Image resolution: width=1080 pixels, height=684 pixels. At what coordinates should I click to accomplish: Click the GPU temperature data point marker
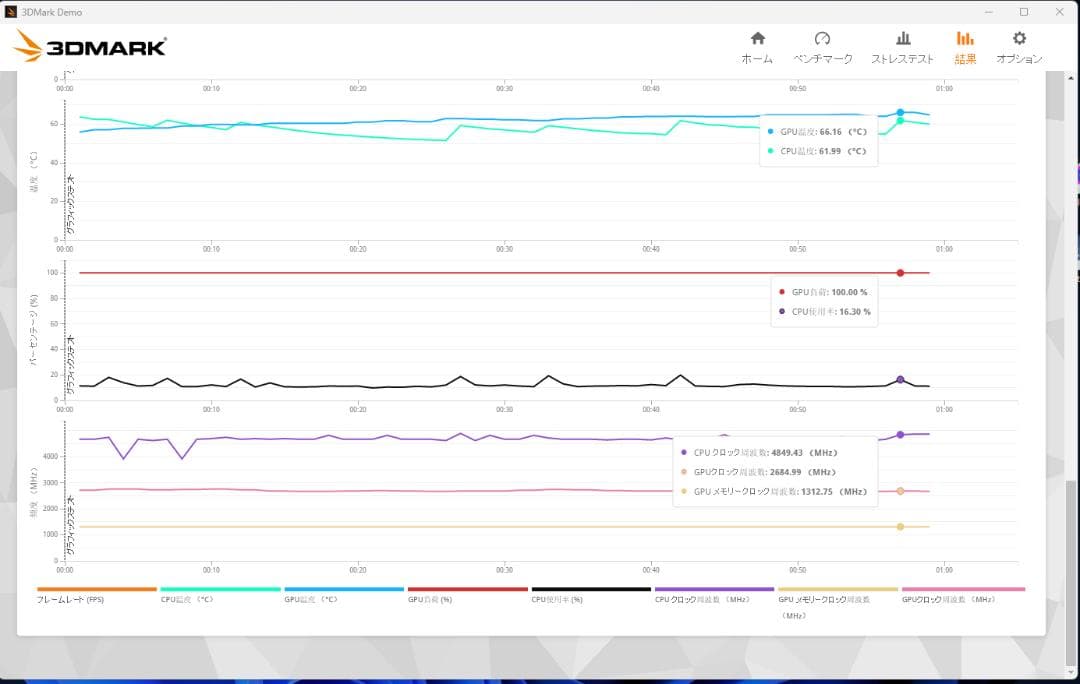pos(900,112)
